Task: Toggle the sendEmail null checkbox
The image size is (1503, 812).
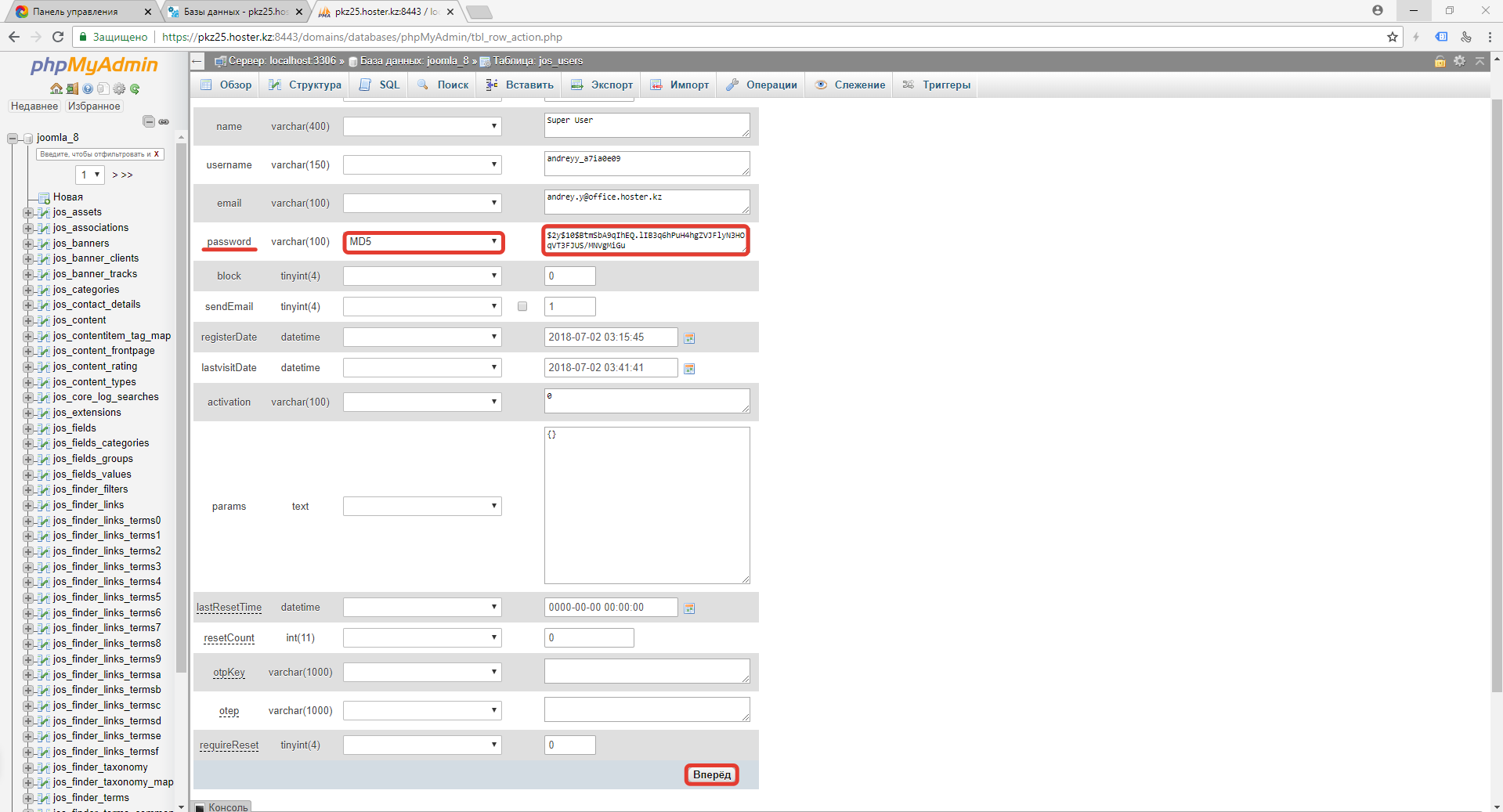Action: [522, 307]
